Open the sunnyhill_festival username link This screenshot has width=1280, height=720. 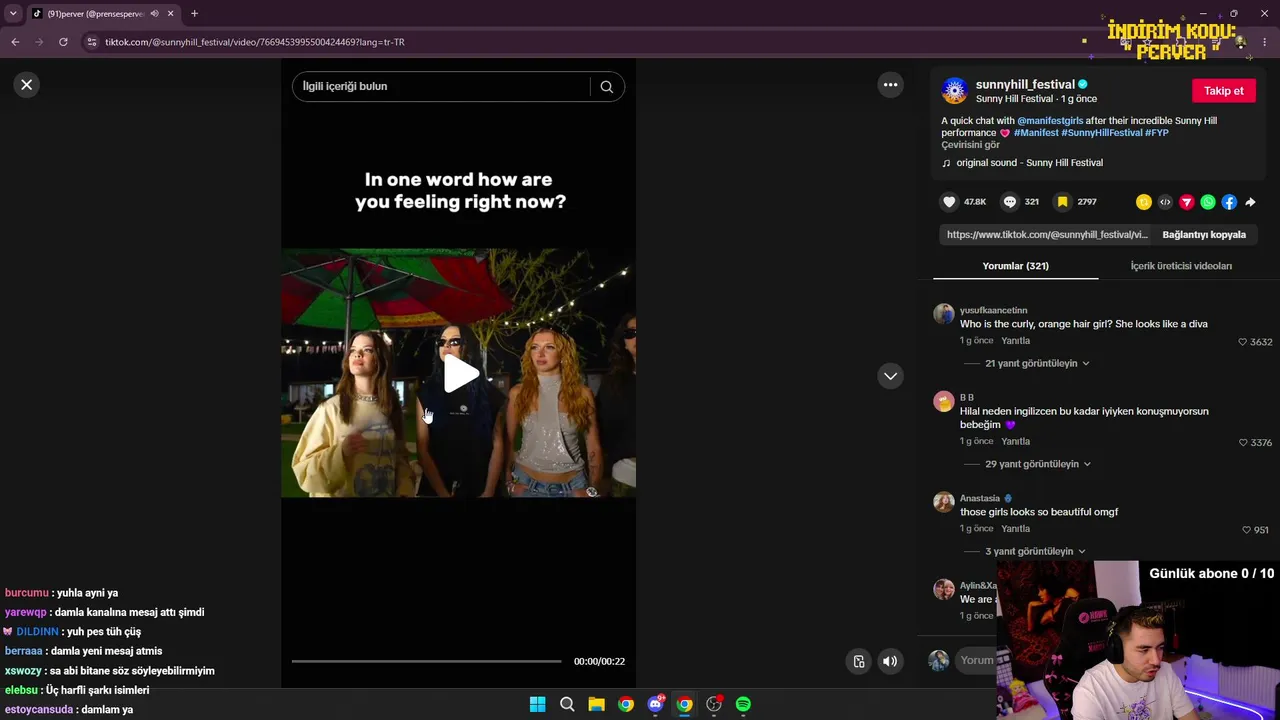(1025, 85)
